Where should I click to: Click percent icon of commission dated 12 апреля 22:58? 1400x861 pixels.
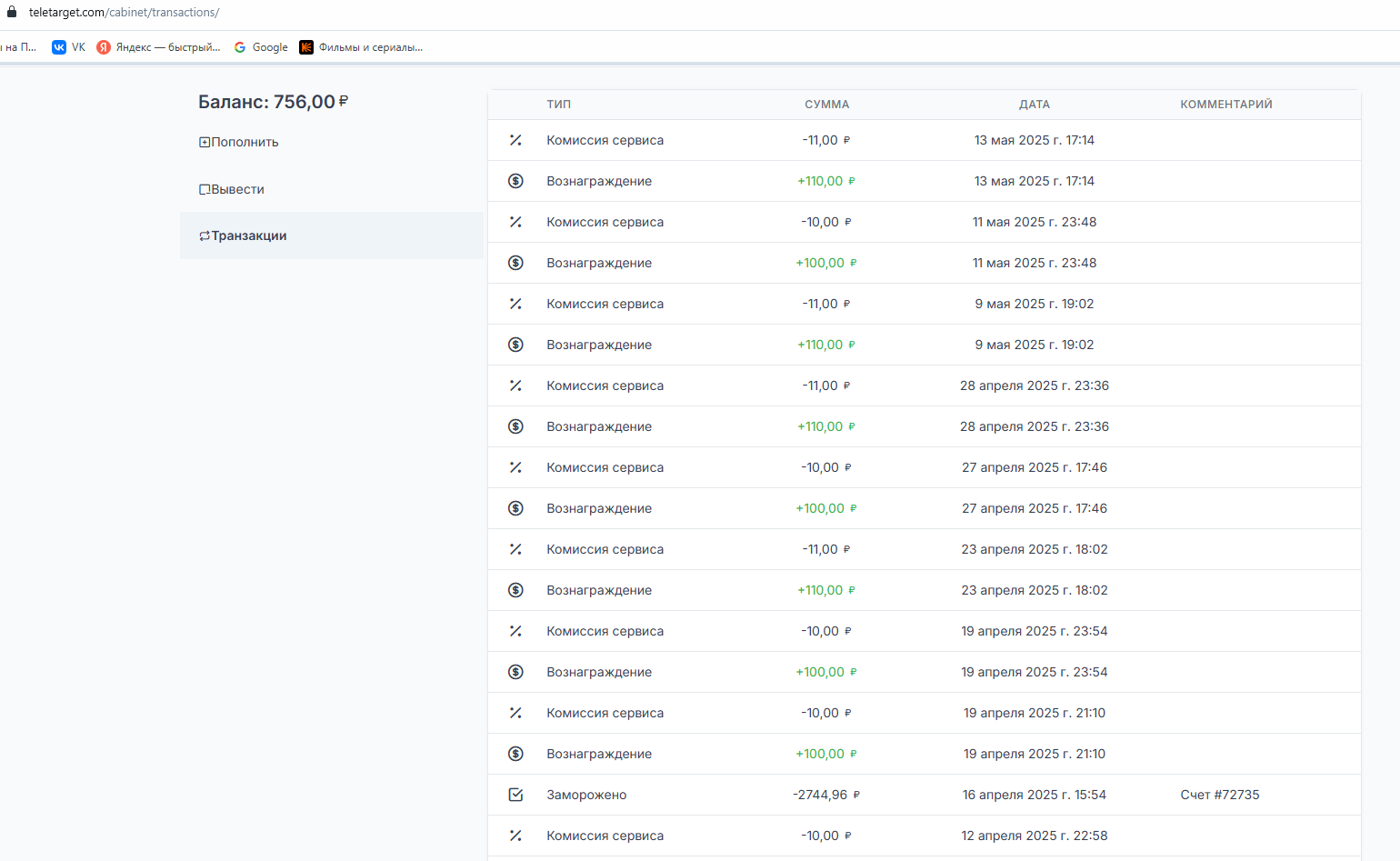click(515, 836)
